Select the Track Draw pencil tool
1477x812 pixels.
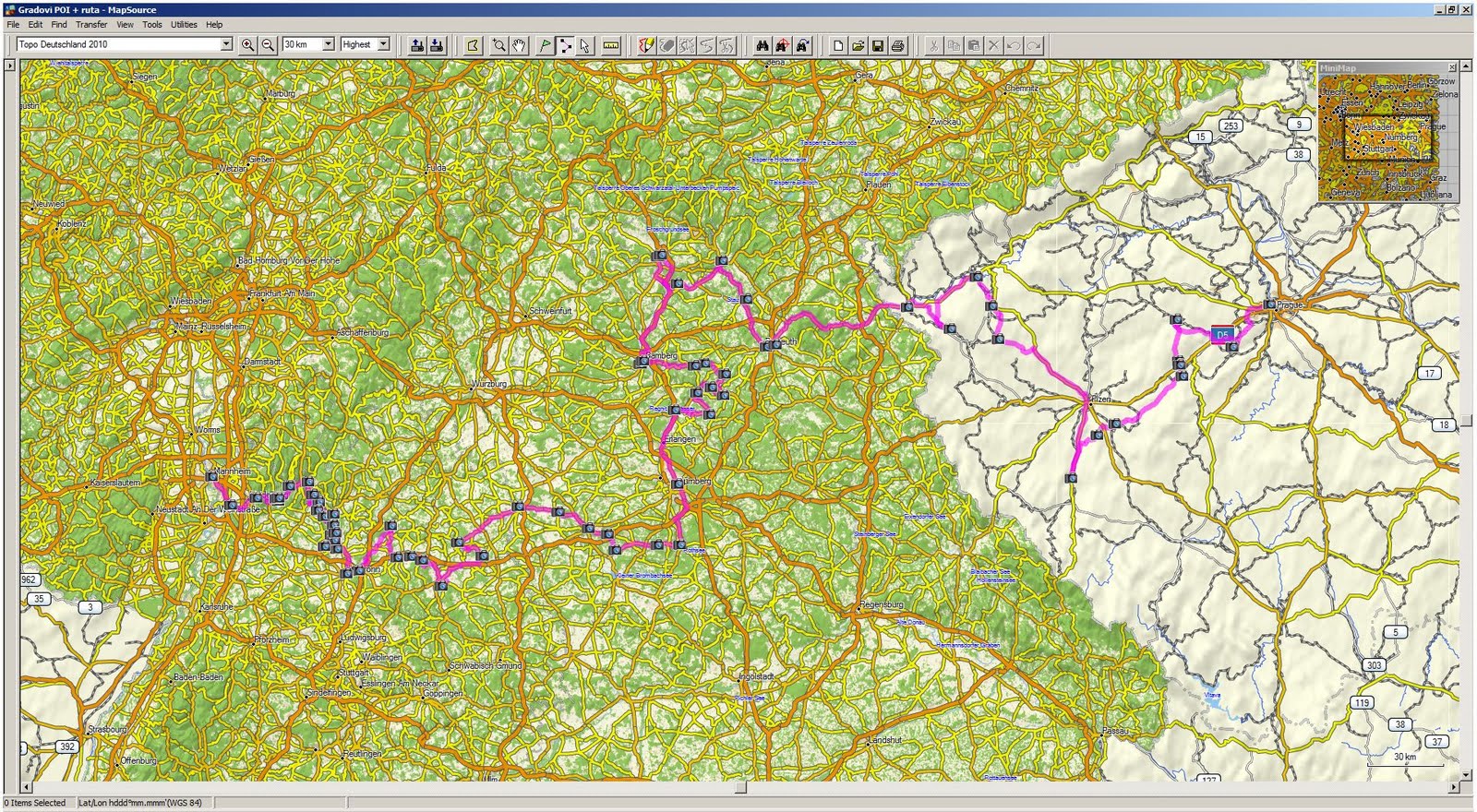click(x=646, y=44)
